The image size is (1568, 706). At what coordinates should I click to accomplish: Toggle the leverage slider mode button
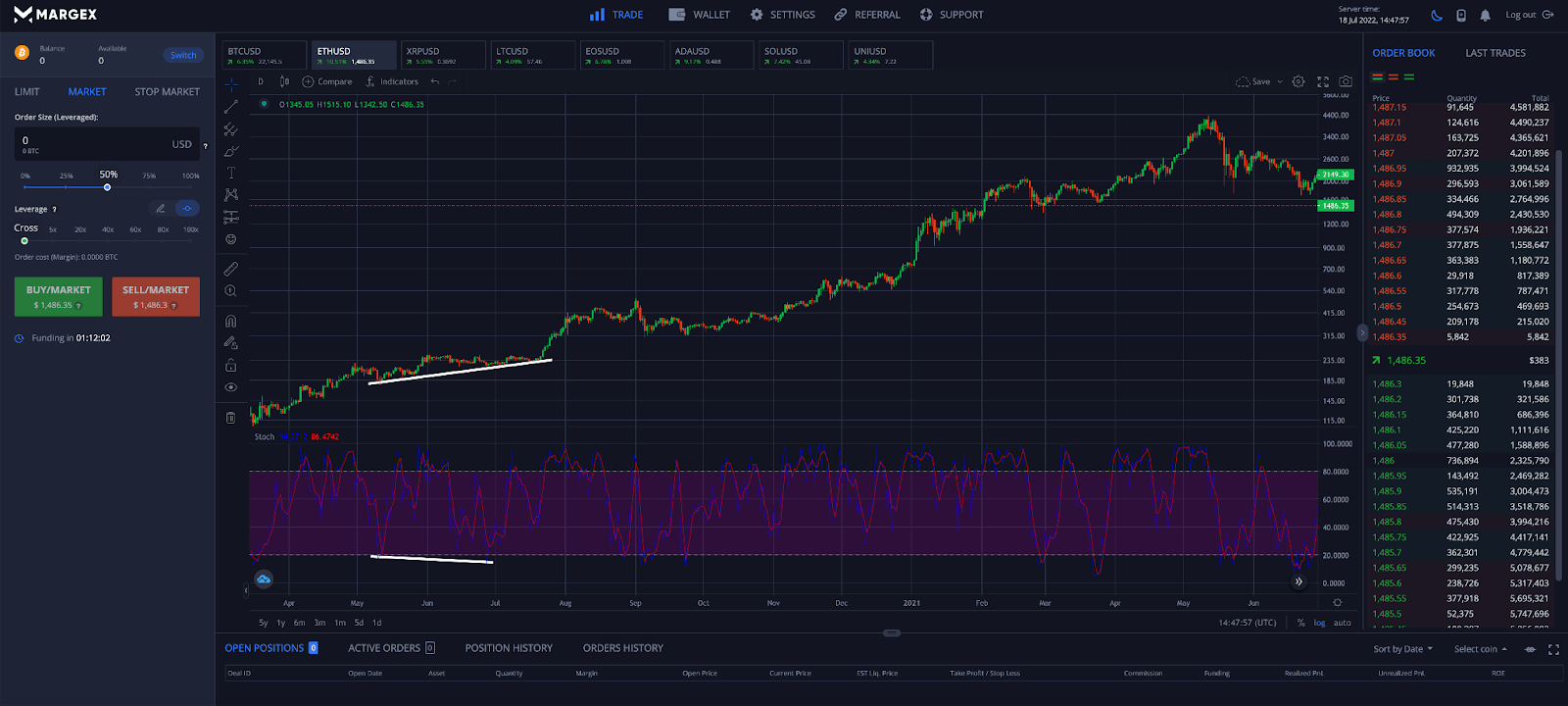pyautogui.click(x=186, y=208)
